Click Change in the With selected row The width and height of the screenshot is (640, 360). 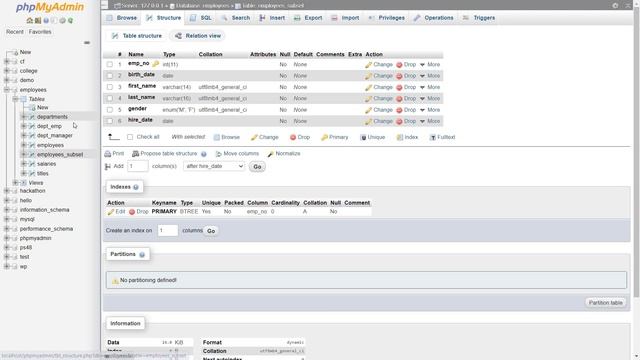click(x=265, y=137)
